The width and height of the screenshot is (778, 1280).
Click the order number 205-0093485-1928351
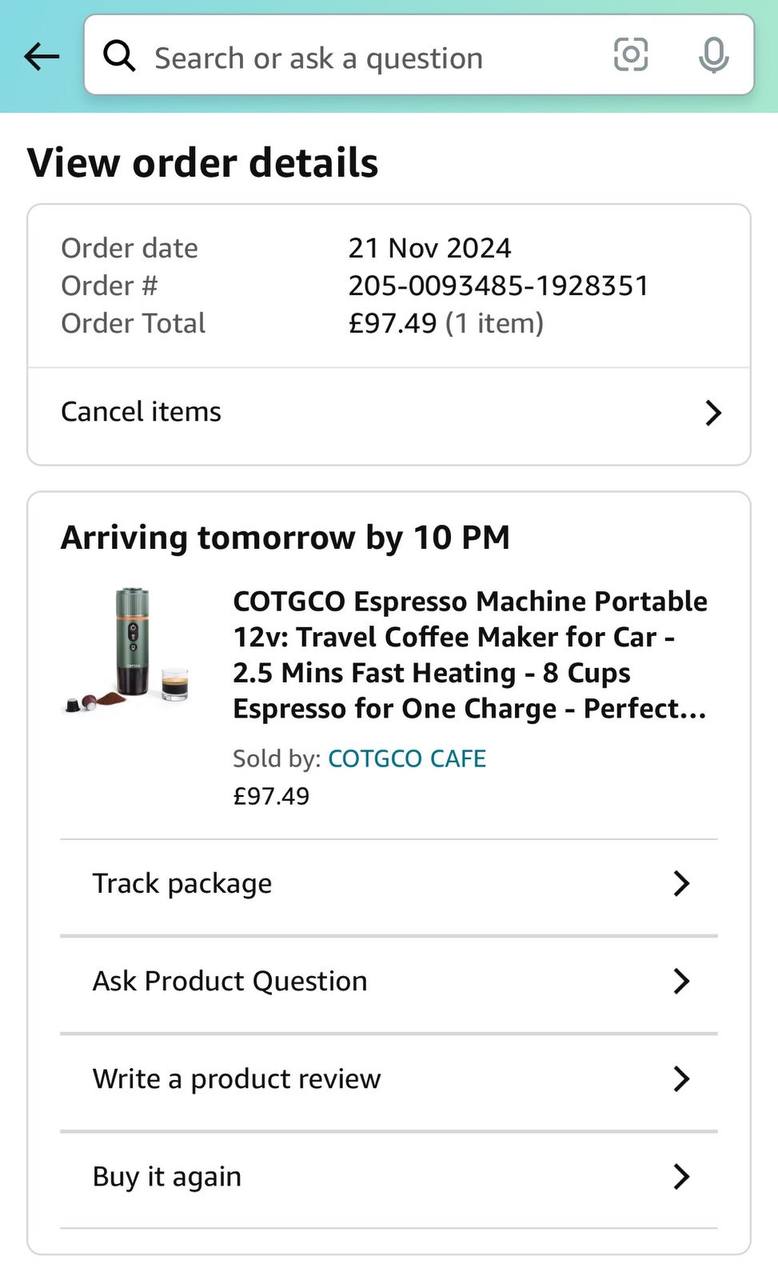(x=498, y=286)
